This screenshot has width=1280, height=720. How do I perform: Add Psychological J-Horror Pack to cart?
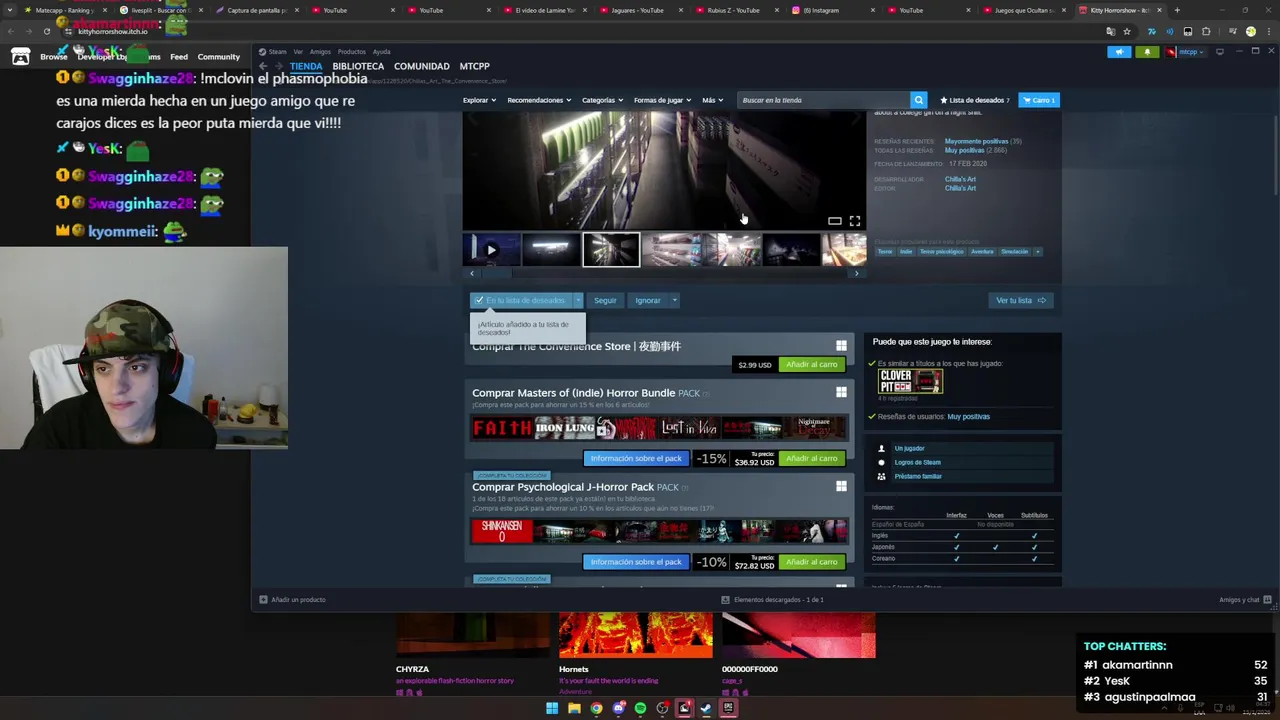click(811, 562)
